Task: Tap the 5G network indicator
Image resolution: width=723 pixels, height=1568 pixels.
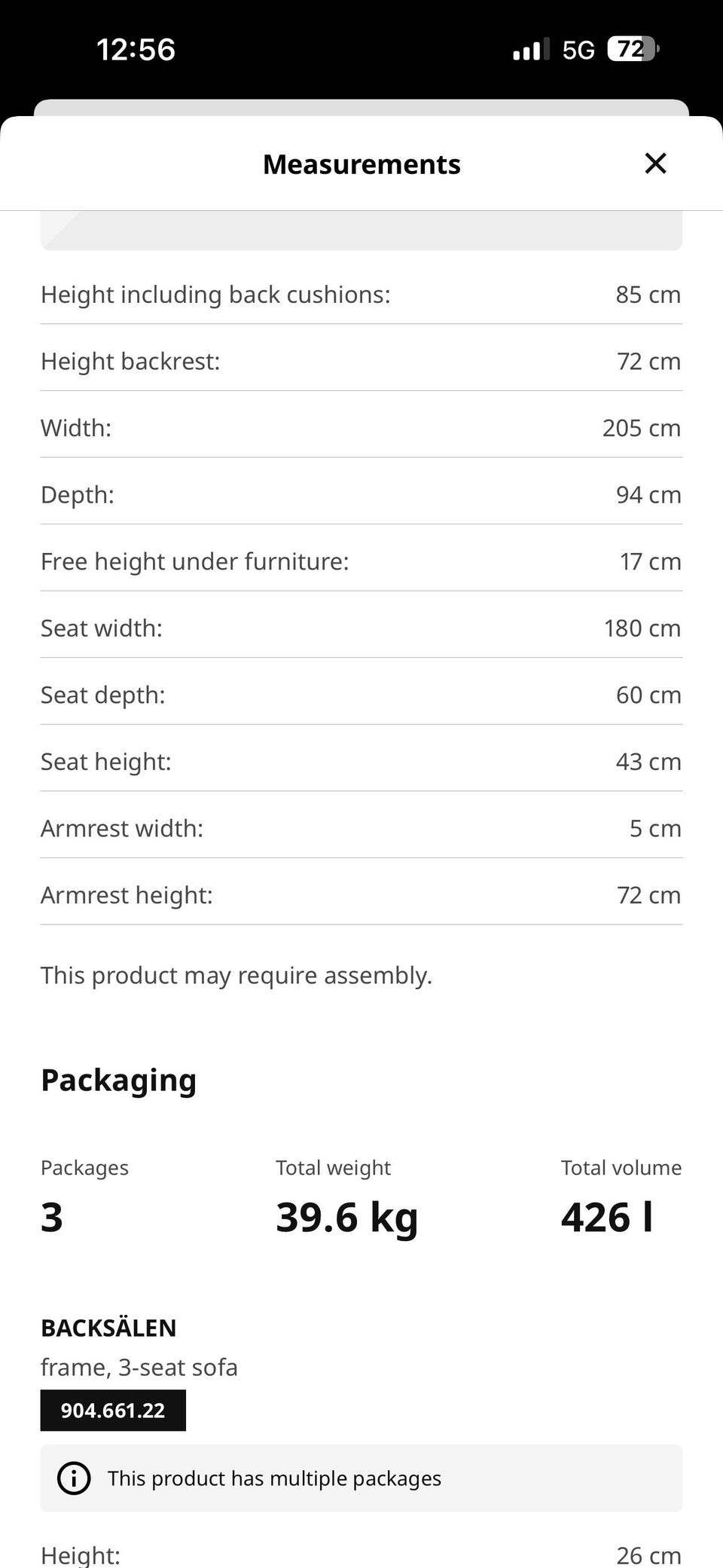Action: point(578,50)
